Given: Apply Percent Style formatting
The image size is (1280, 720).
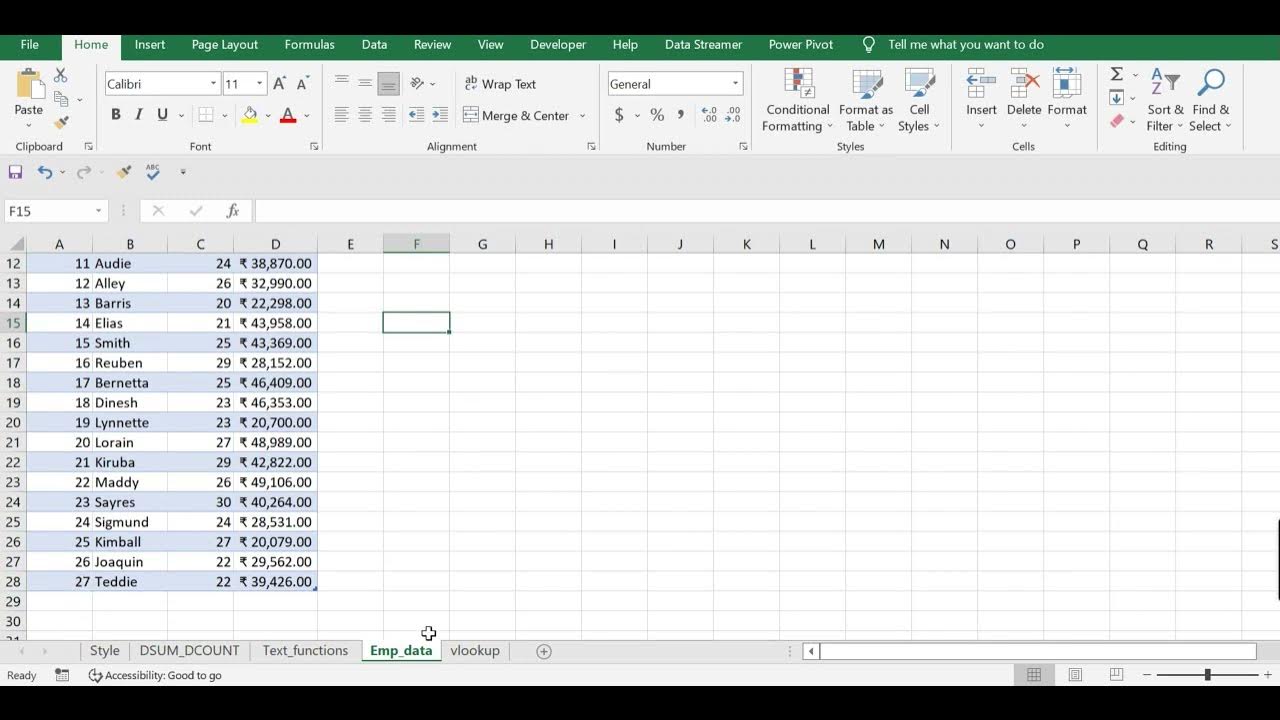Looking at the screenshot, I should [657, 115].
